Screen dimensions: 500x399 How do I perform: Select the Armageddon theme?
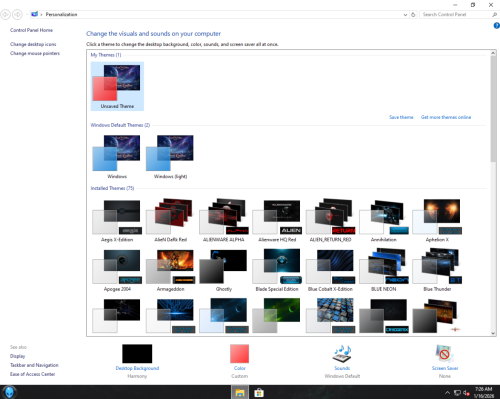coord(170,270)
